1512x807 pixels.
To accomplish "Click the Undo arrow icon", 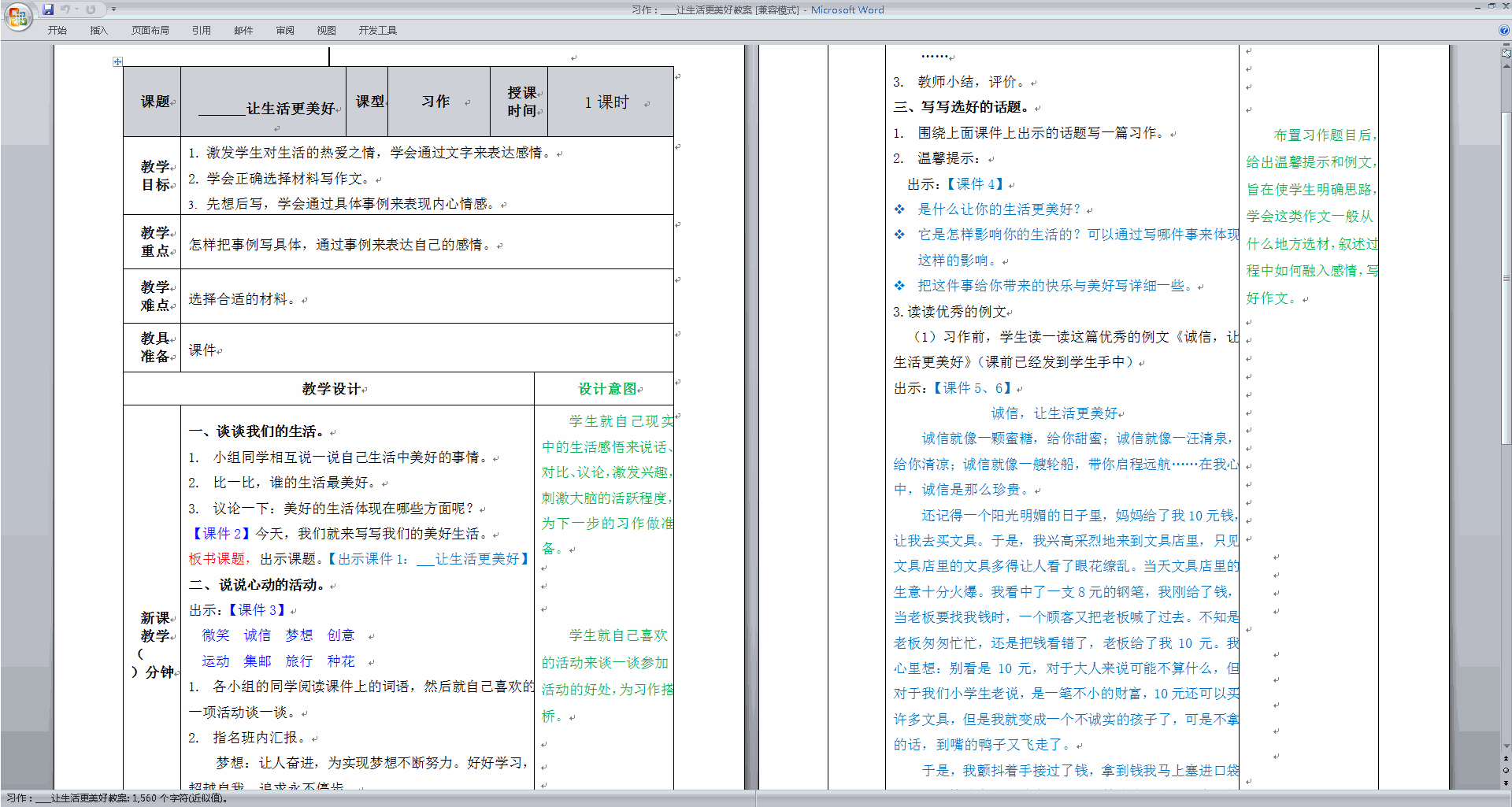I will coord(65,9).
